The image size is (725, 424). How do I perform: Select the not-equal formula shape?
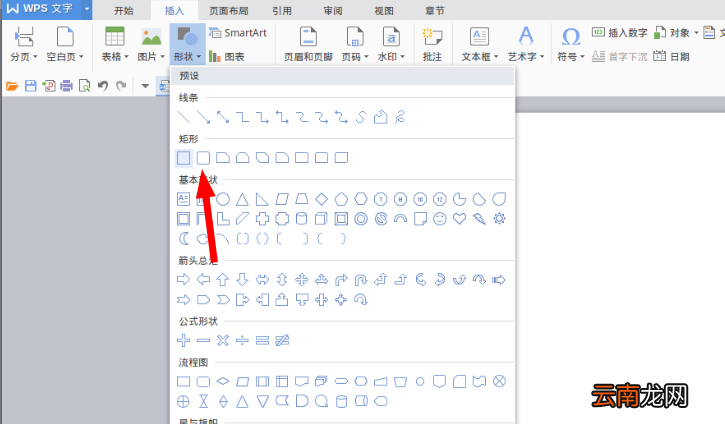point(282,341)
